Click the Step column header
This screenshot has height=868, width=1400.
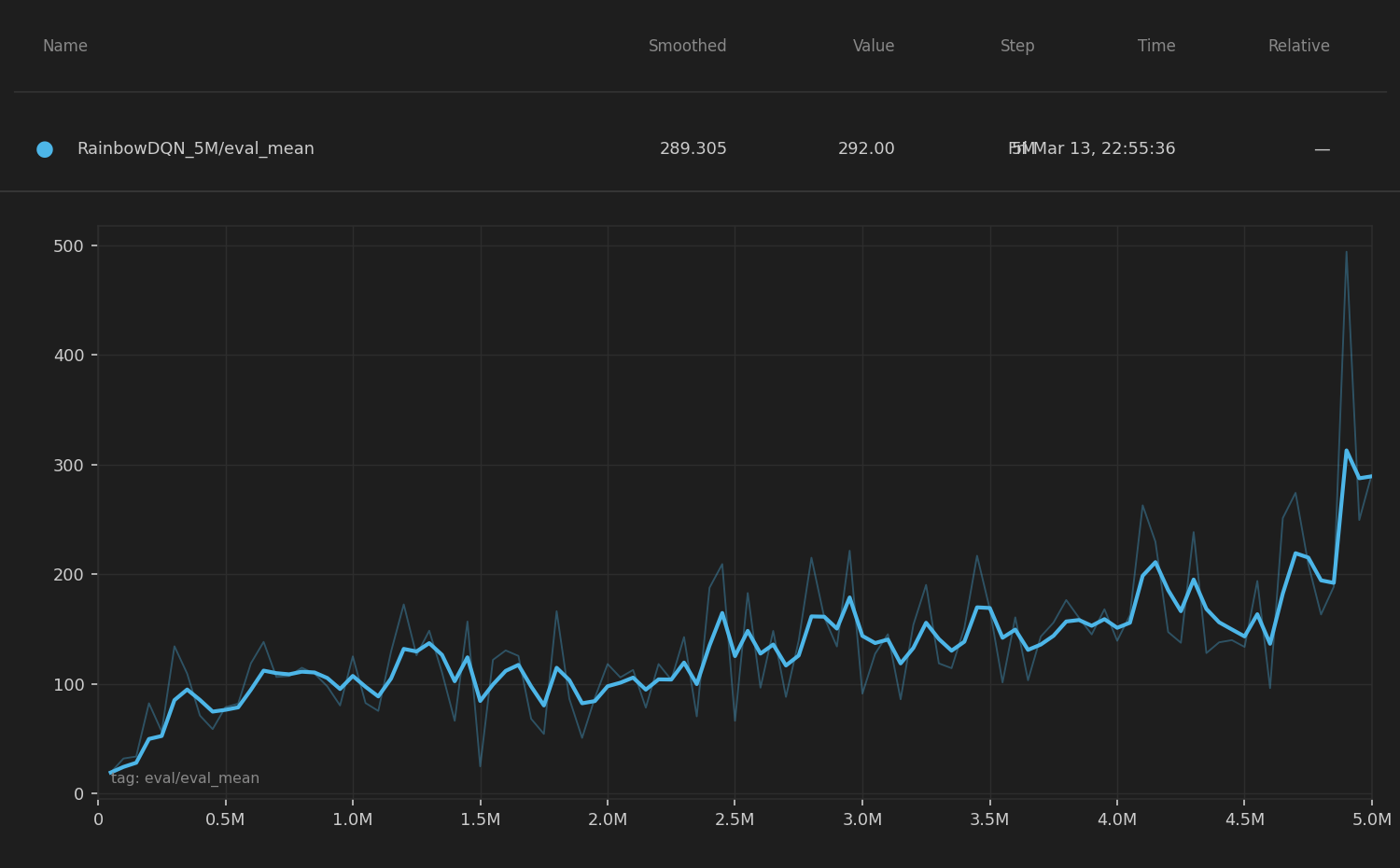tap(1016, 47)
